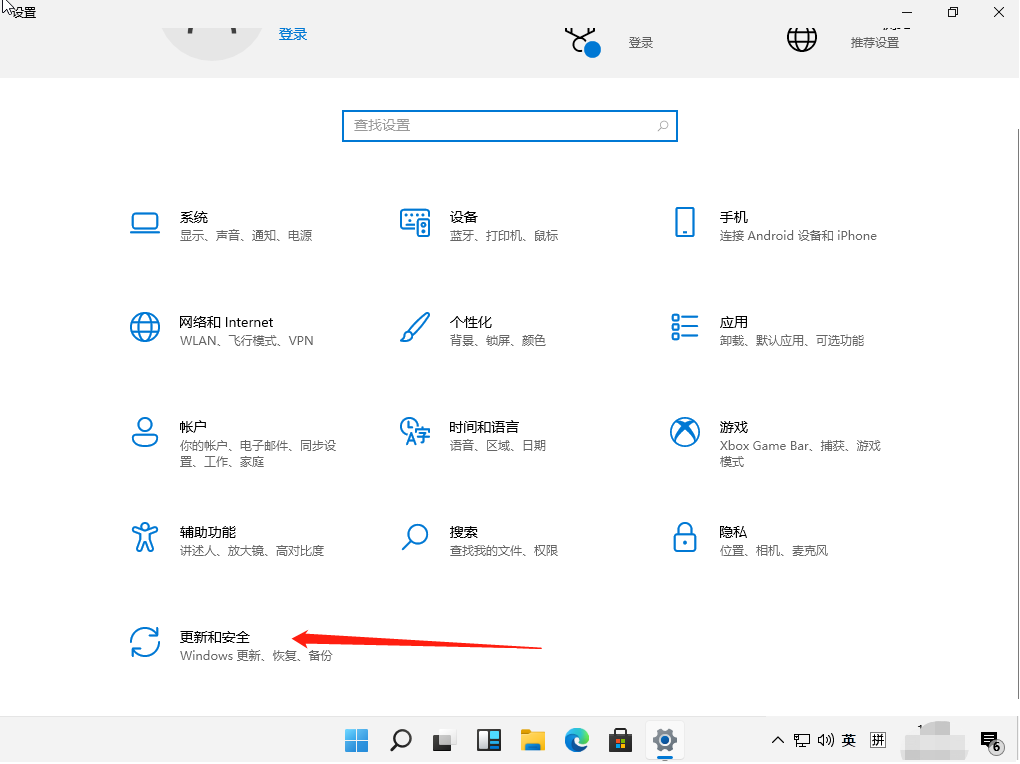Click the 查找设置 search box

(500, 126)
